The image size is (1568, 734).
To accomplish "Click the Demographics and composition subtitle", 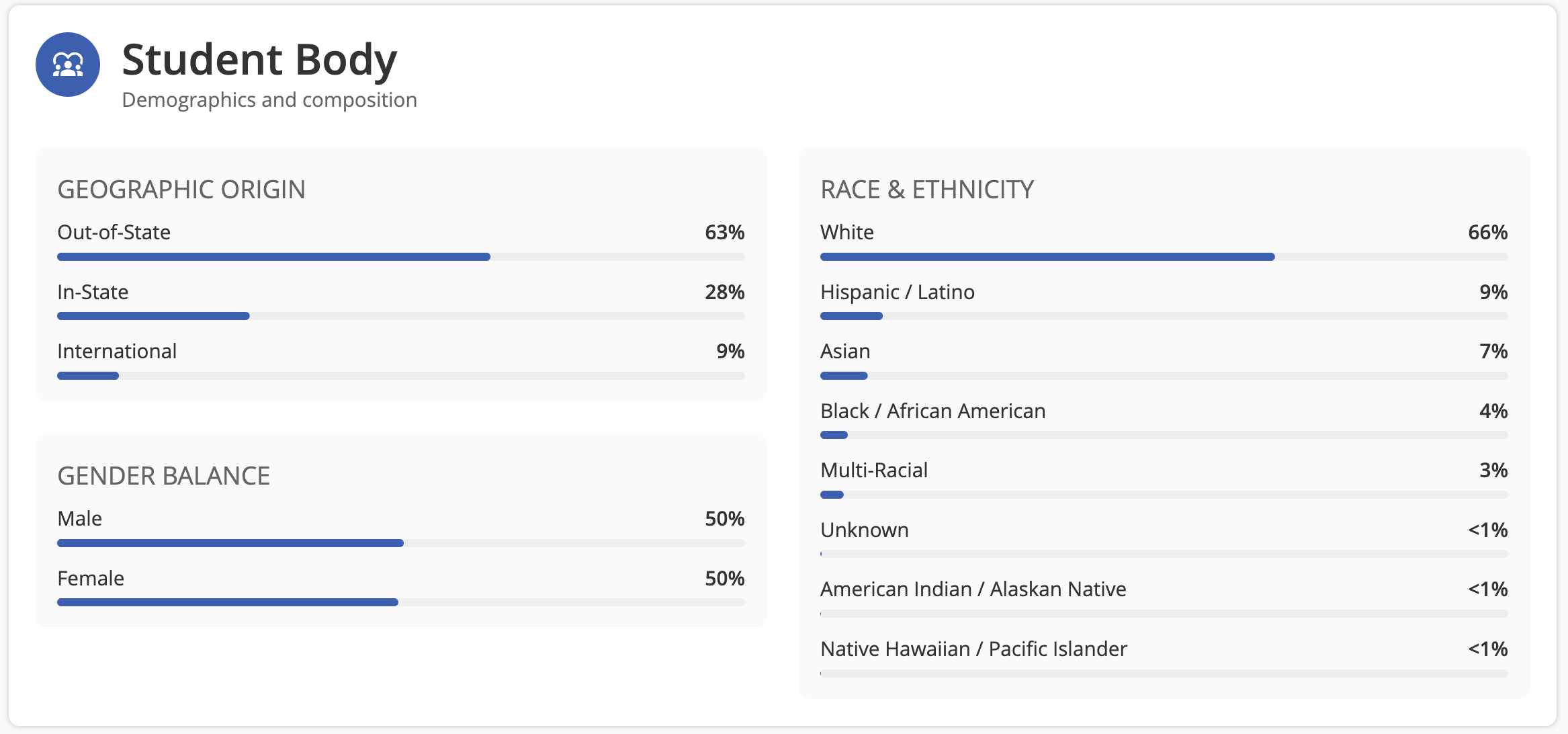I will 269,99.
